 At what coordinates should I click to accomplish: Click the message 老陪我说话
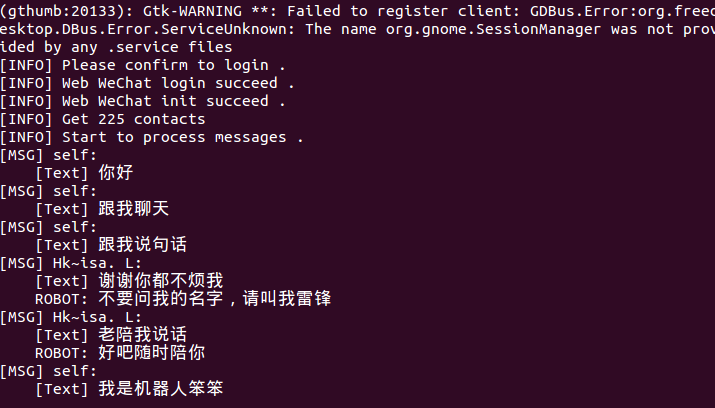(x=143, y=335)
